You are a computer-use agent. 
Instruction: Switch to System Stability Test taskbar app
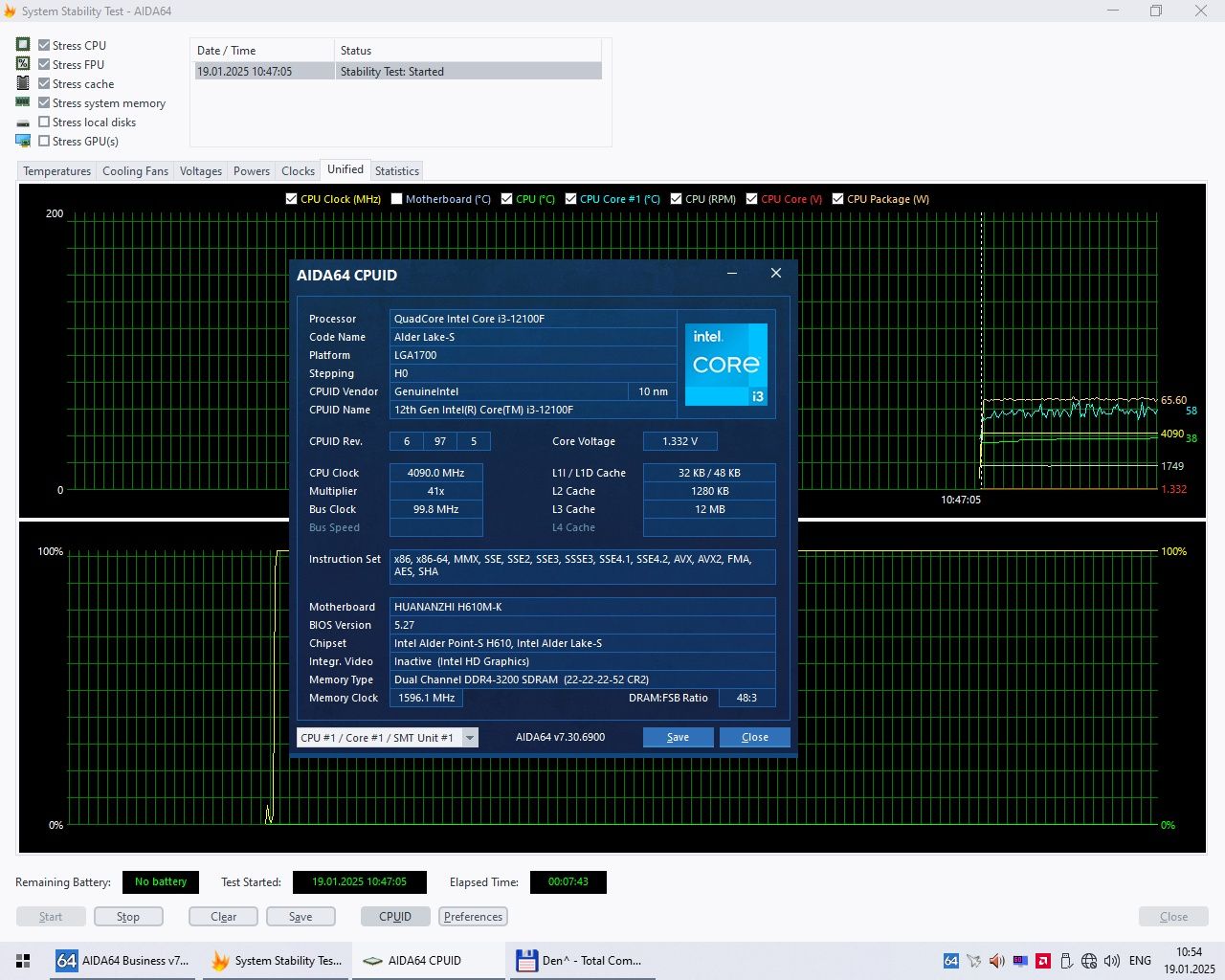tap(277, 961)
